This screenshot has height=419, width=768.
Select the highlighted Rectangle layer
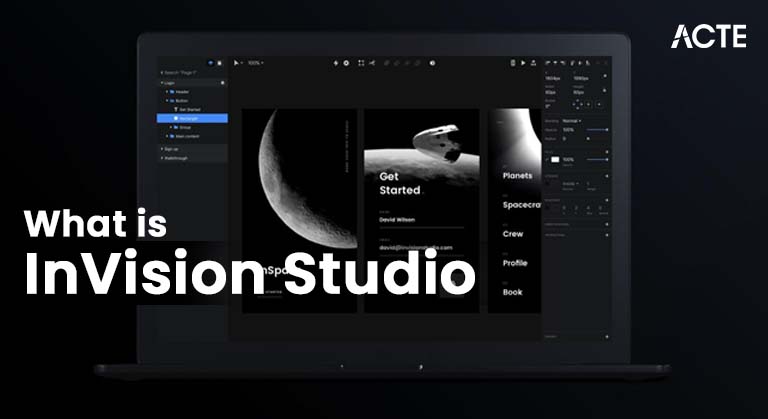click(x=192, y=118)
